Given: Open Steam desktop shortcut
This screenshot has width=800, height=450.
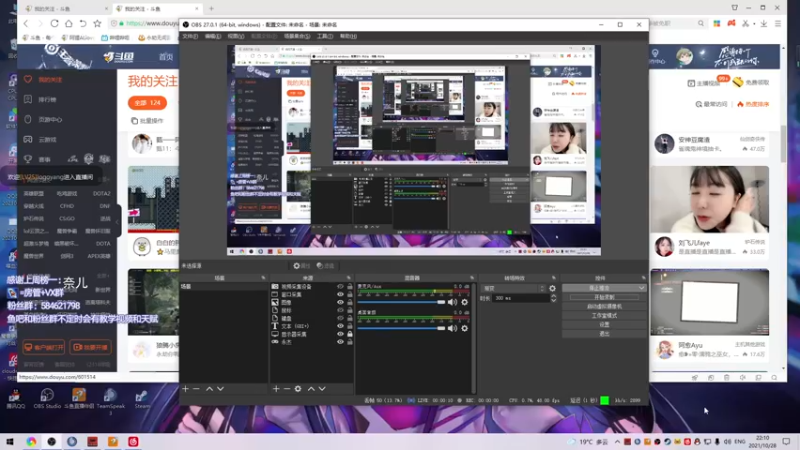Looking at the screenshot, I should [x=142, y=398].
